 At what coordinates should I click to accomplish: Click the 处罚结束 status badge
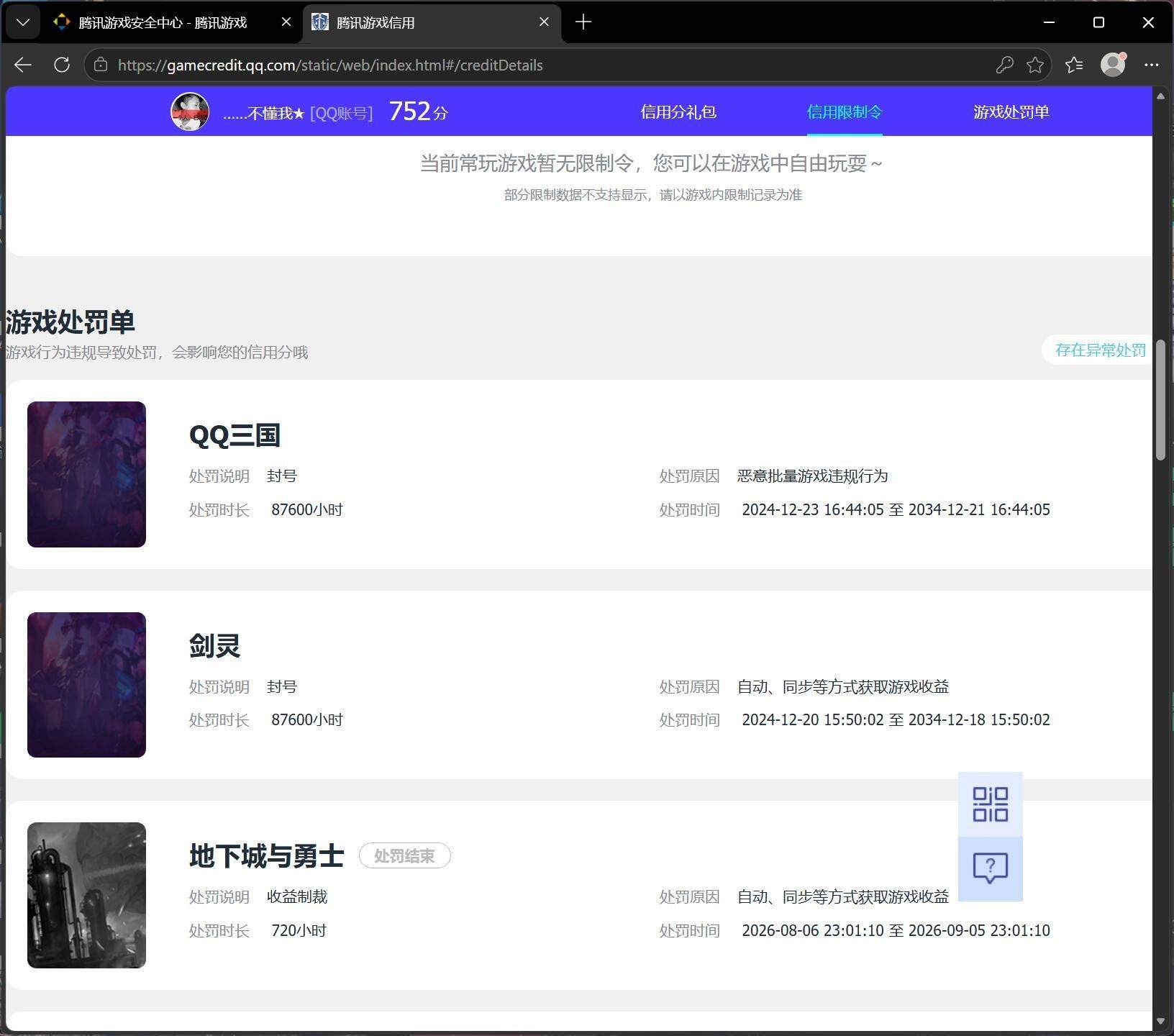(404, 855)
